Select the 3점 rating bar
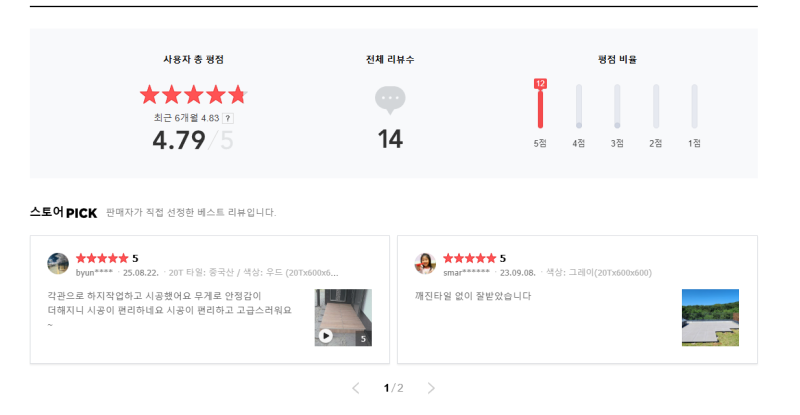The height and width of the screenshot is (415, 800). click(x=617, y=106)
